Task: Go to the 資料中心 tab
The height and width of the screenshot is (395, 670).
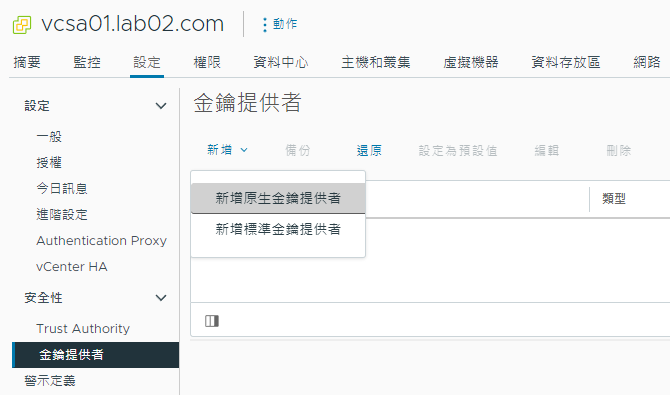Action: point(281,62)
